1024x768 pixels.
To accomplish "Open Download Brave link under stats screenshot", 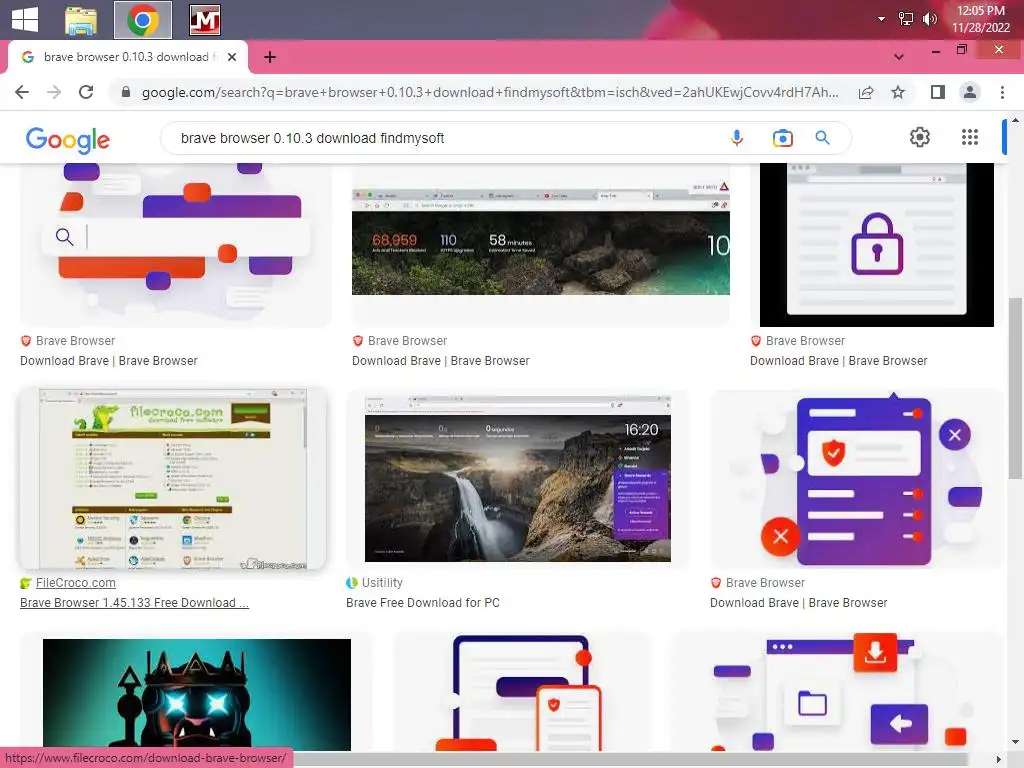I will point(441,360).
